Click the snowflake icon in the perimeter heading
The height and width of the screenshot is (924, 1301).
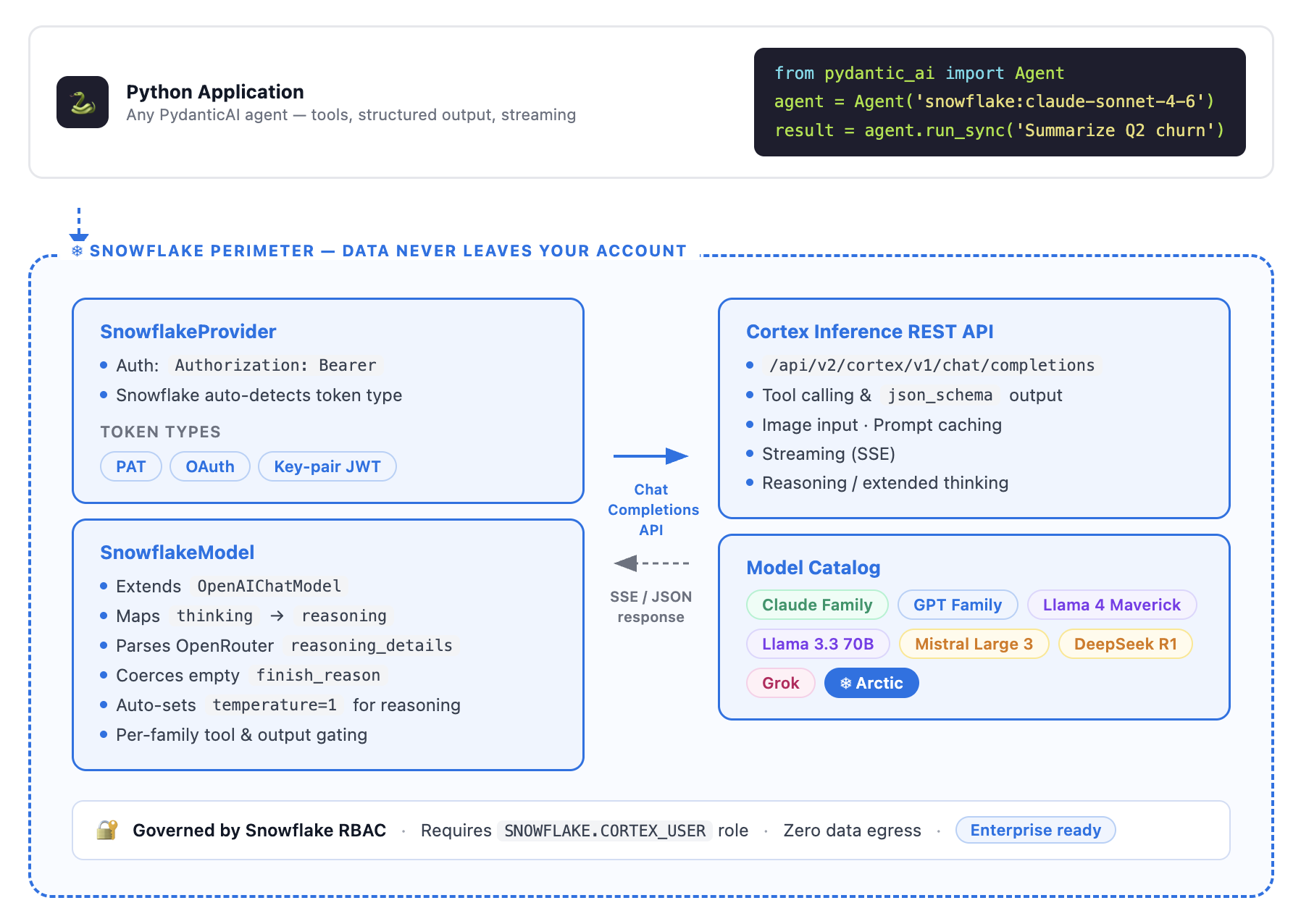coord(77,251)
